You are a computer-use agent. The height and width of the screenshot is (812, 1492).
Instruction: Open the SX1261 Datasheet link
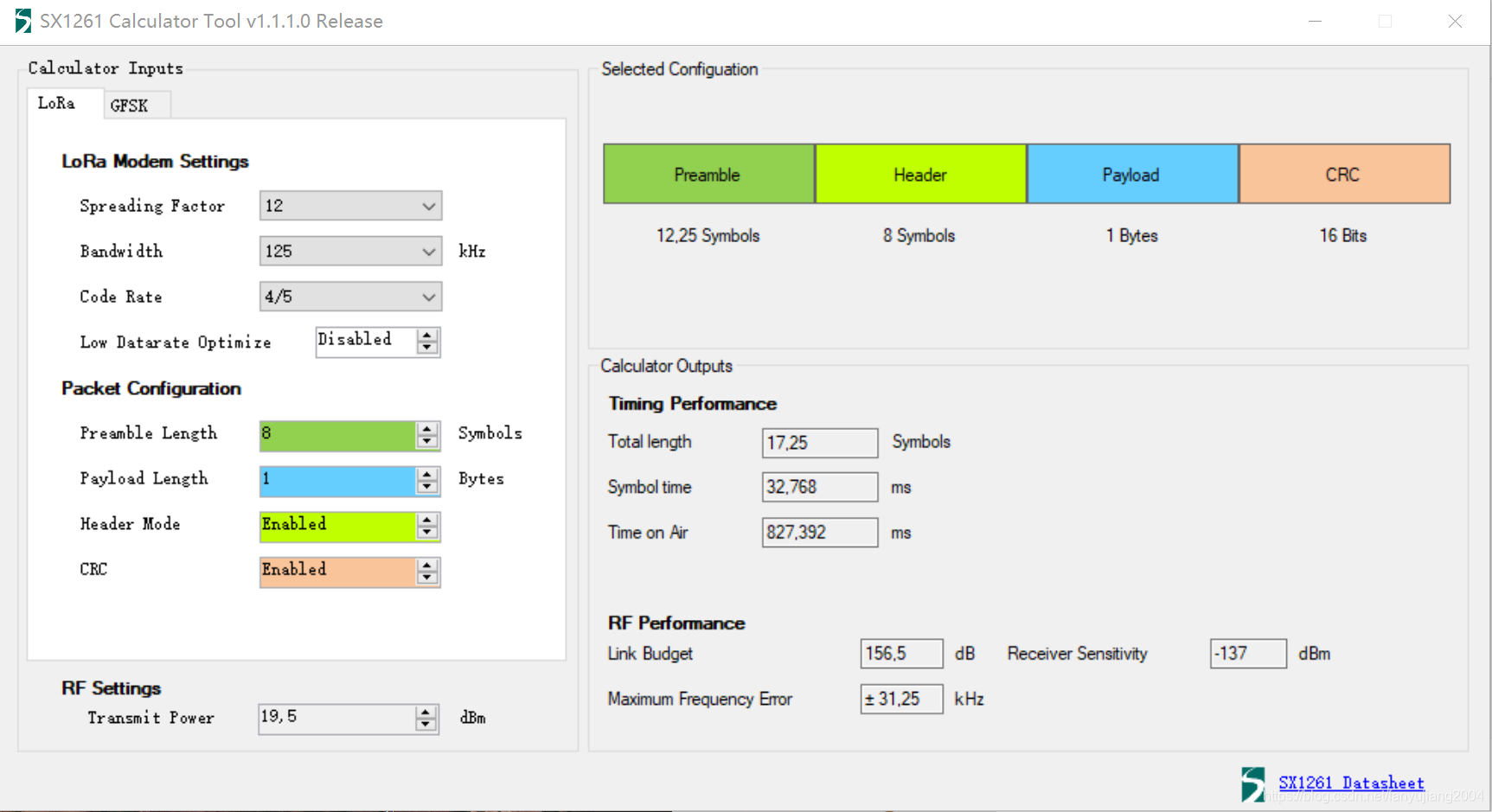pos(1351,783)
